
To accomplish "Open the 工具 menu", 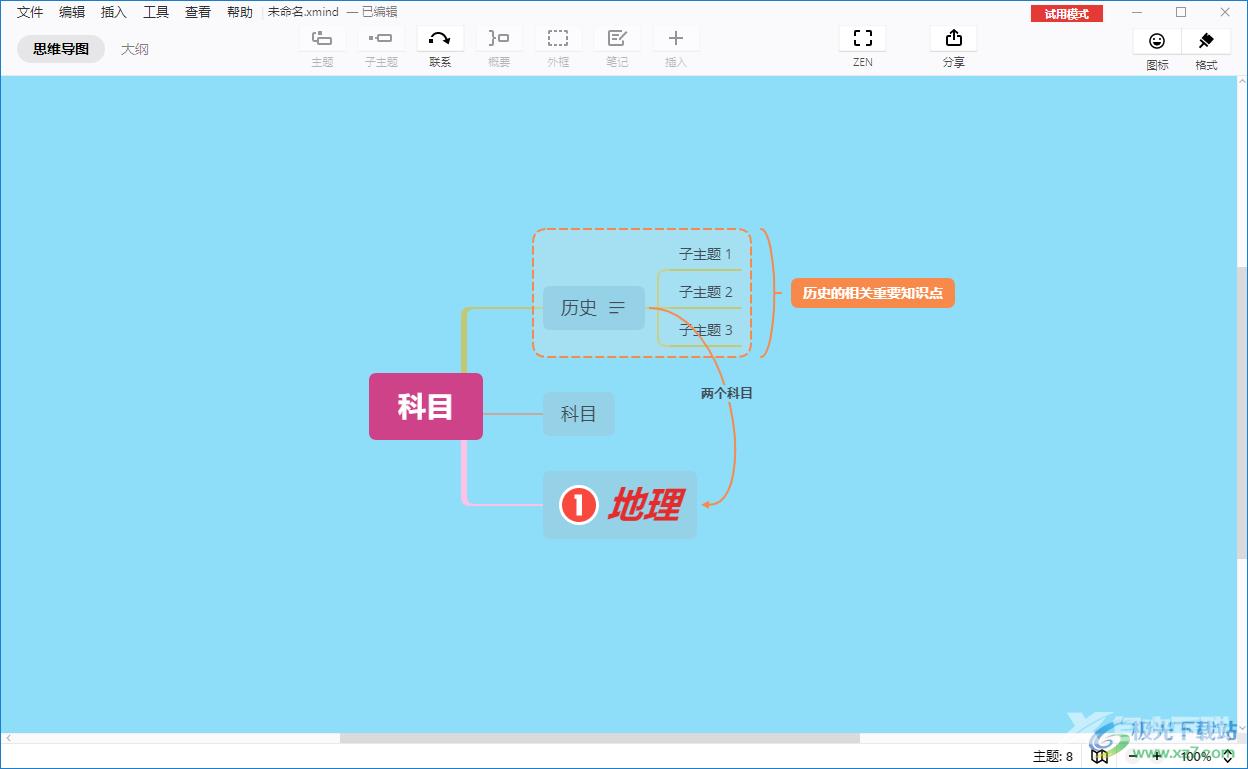I will [x=156, y=12].
